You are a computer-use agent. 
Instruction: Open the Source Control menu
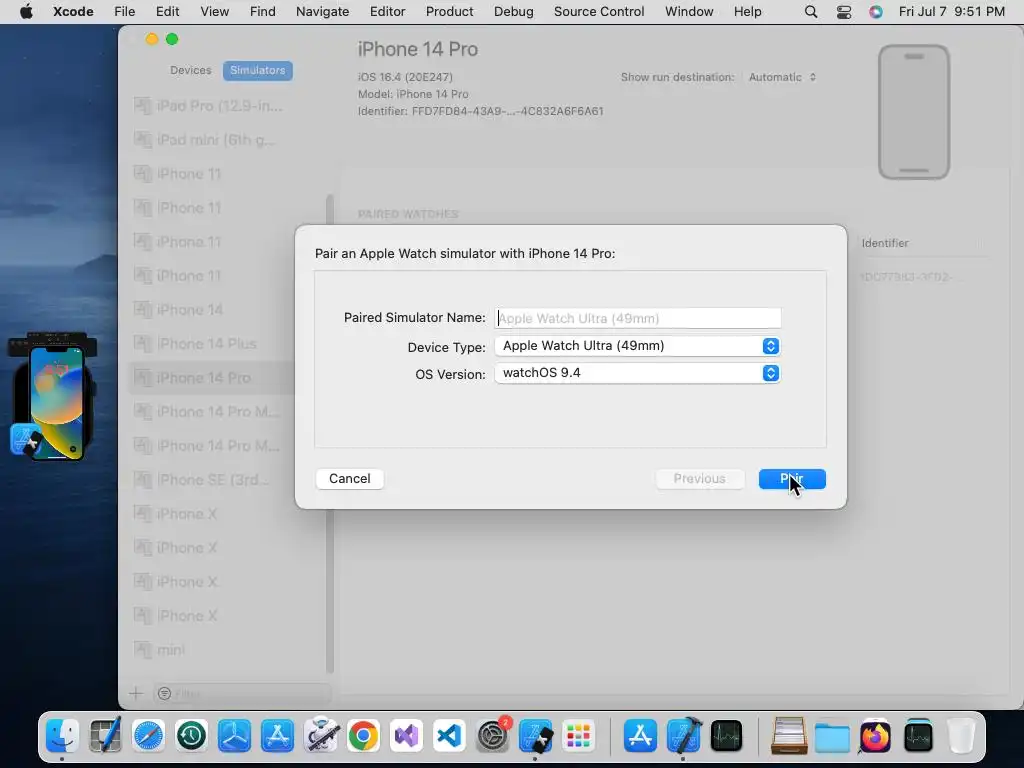coord(599,12)
